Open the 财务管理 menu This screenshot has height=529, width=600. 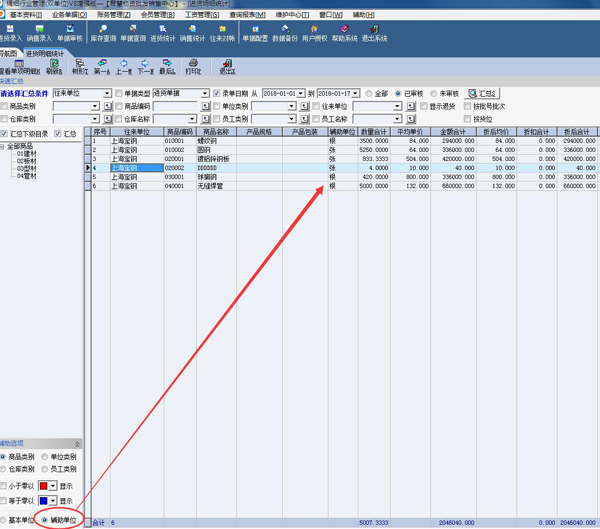[113, 15]
